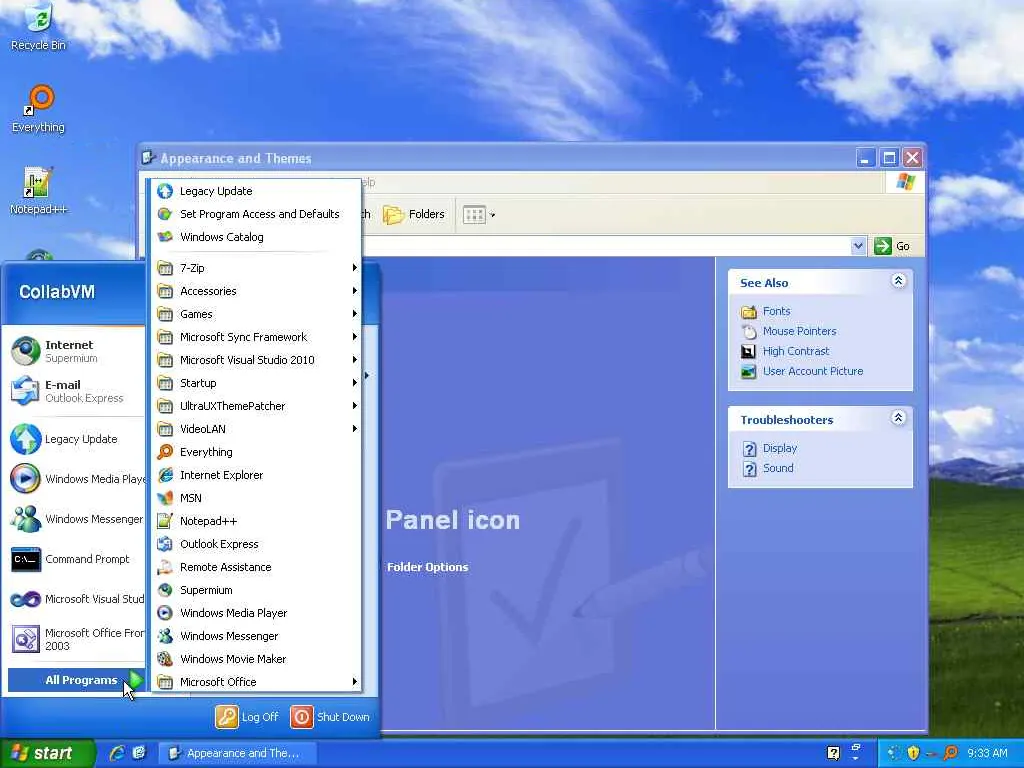Image resolution: width=1024 pixels, height=768 pixels.
Task: Open Legacy Update in All Programs list
Action: point(256,191)
